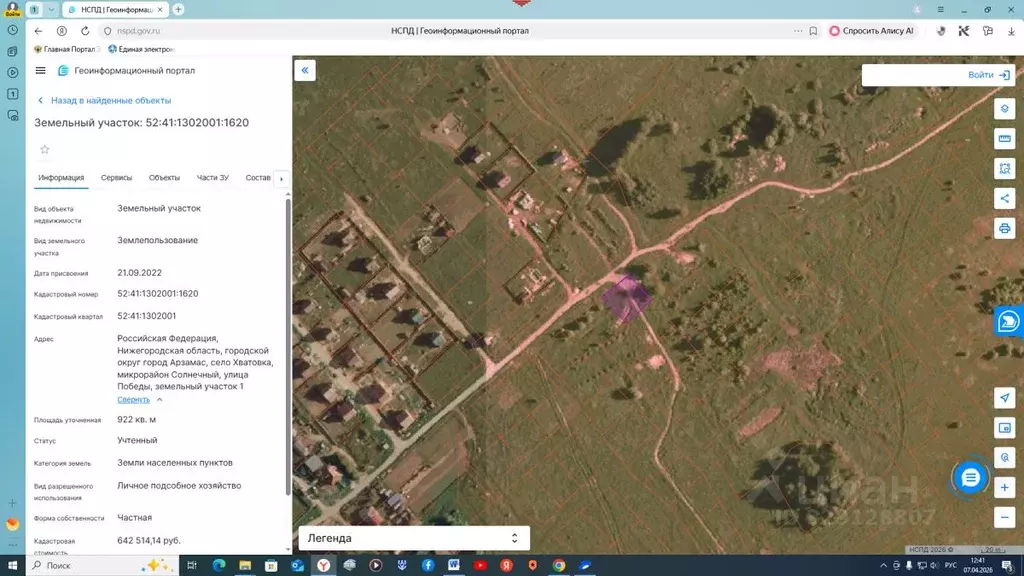Select the ruler measurement tool

pyautogui.click(x=1005, y=138)
